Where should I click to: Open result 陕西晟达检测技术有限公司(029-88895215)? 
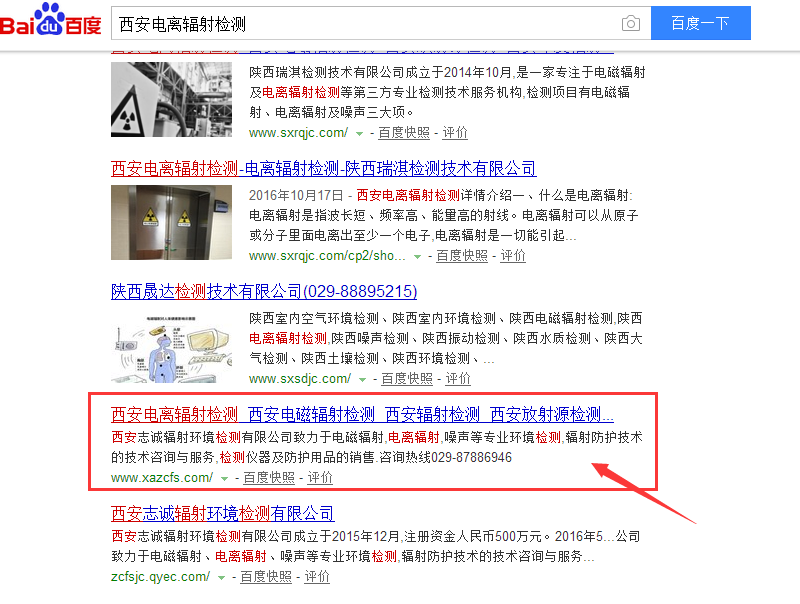click(x=264, y=291)
